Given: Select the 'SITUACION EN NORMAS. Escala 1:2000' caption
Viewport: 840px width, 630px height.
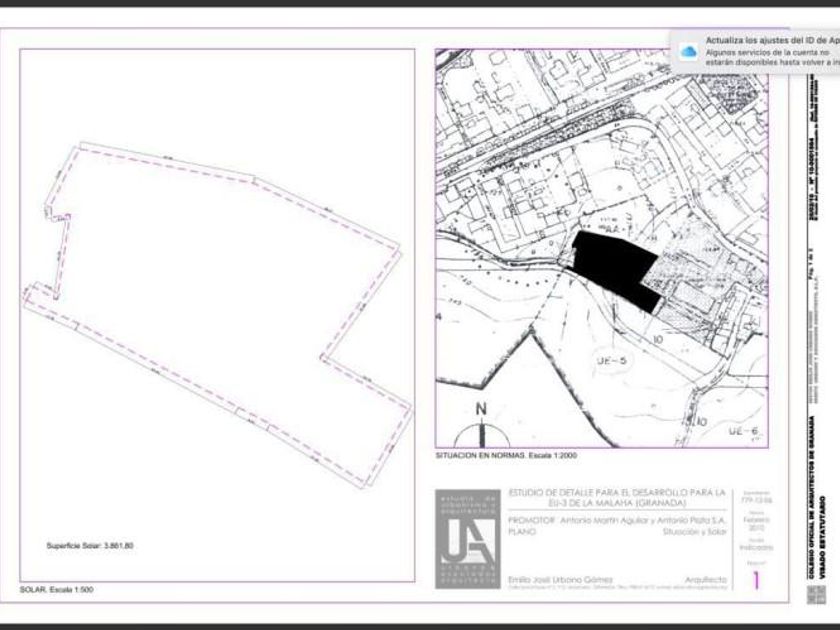Looking at the screenshot, I should coord(506,455).
